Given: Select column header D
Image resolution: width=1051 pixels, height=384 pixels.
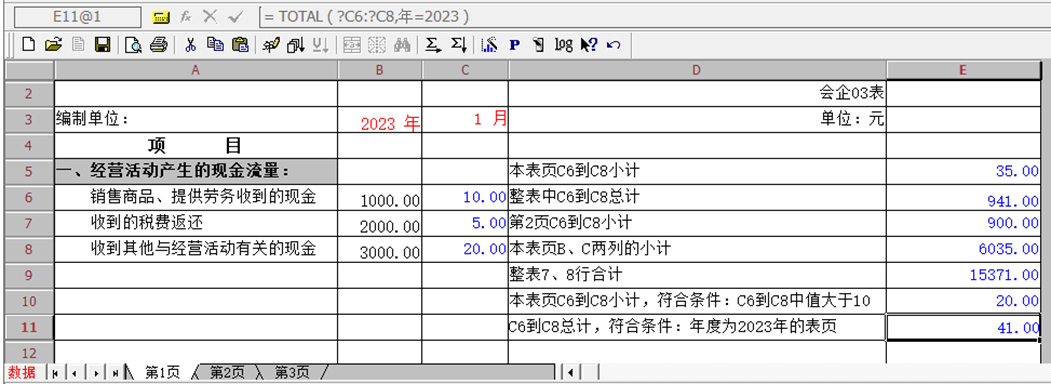Looking at the screenshot, I should click(697, 70).
